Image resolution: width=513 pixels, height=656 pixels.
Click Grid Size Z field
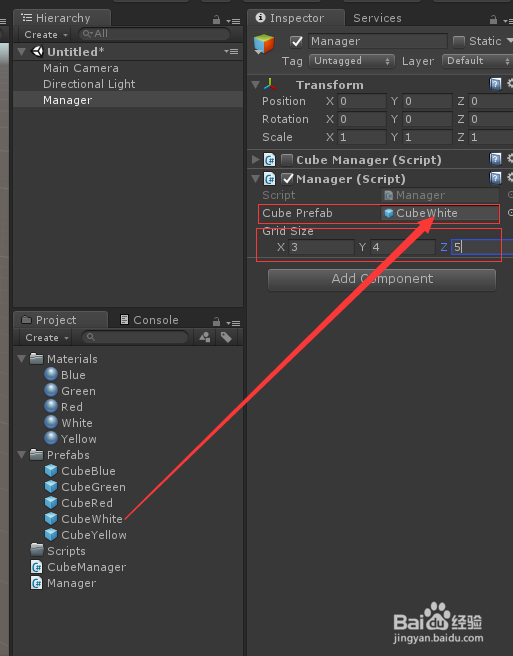482,247
